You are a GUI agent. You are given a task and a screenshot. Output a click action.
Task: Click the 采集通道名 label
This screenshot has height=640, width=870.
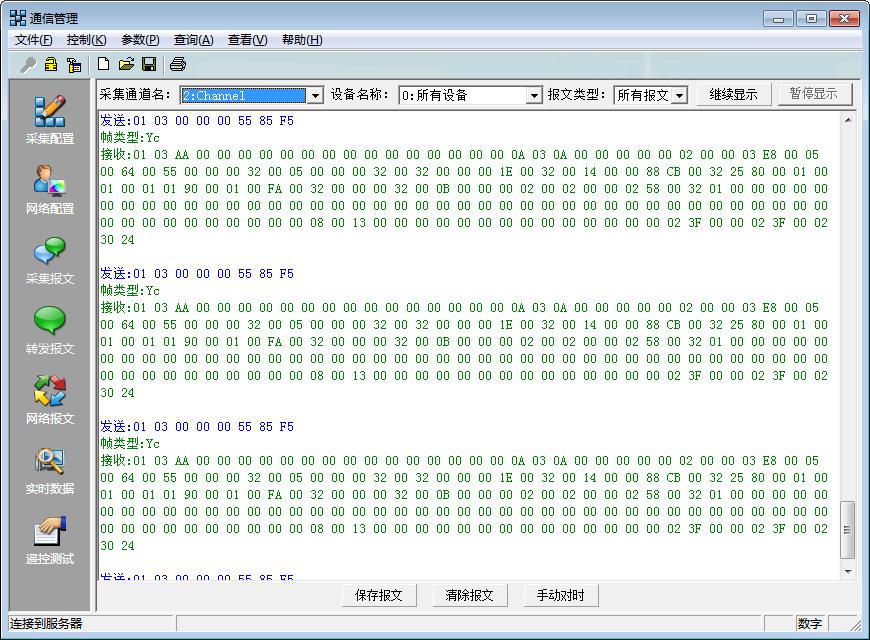pyautogui.click(x=135, y=94)
